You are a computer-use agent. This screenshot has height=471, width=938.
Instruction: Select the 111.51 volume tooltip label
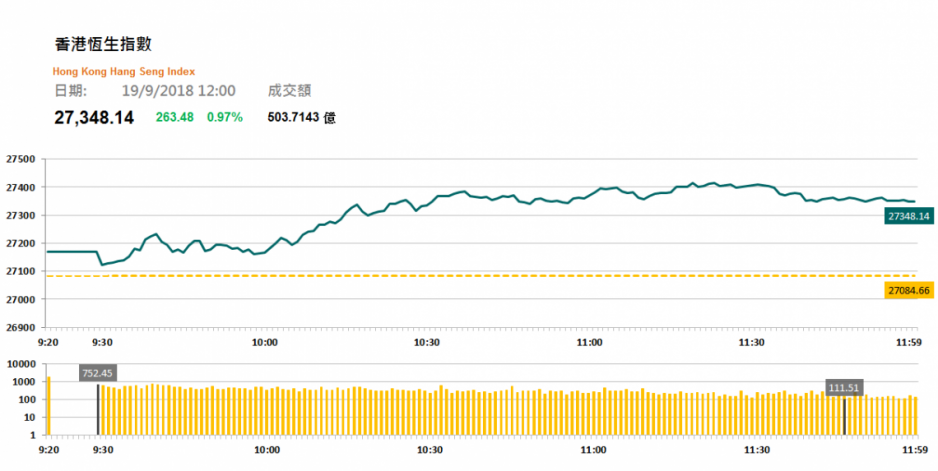click(x=844, y=388)
